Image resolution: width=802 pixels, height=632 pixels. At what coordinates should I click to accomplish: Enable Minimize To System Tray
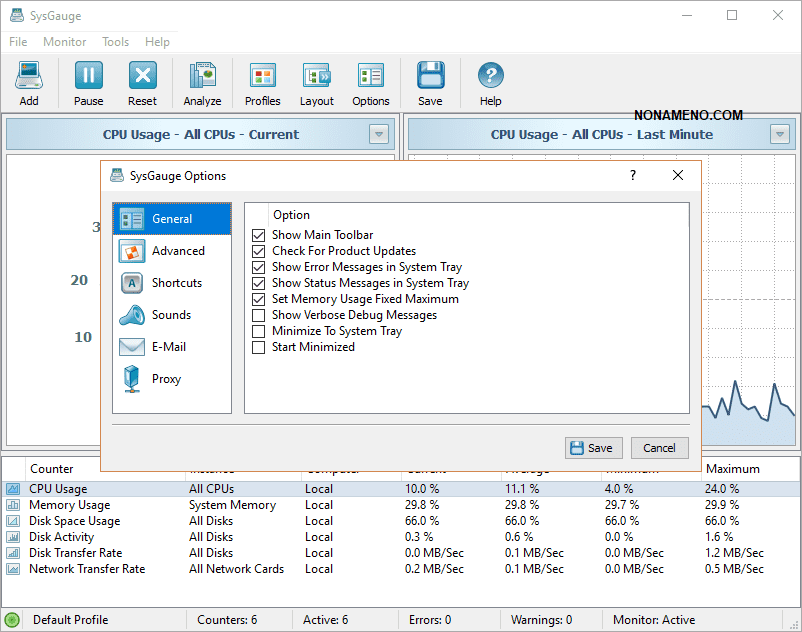coord(259,331)
